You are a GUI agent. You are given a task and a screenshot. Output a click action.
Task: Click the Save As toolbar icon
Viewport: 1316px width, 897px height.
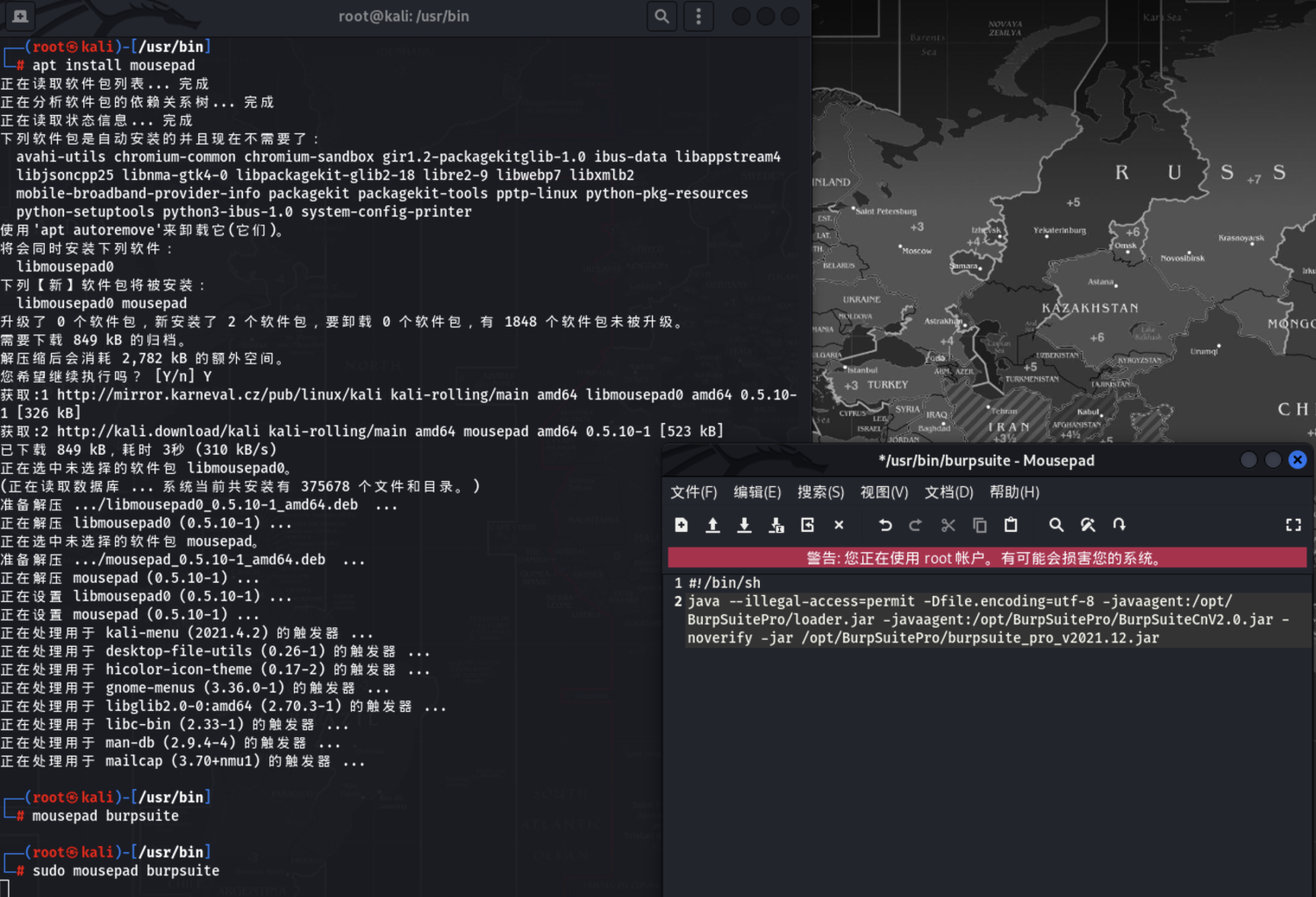pyautogui.click(x=776, y=525)
